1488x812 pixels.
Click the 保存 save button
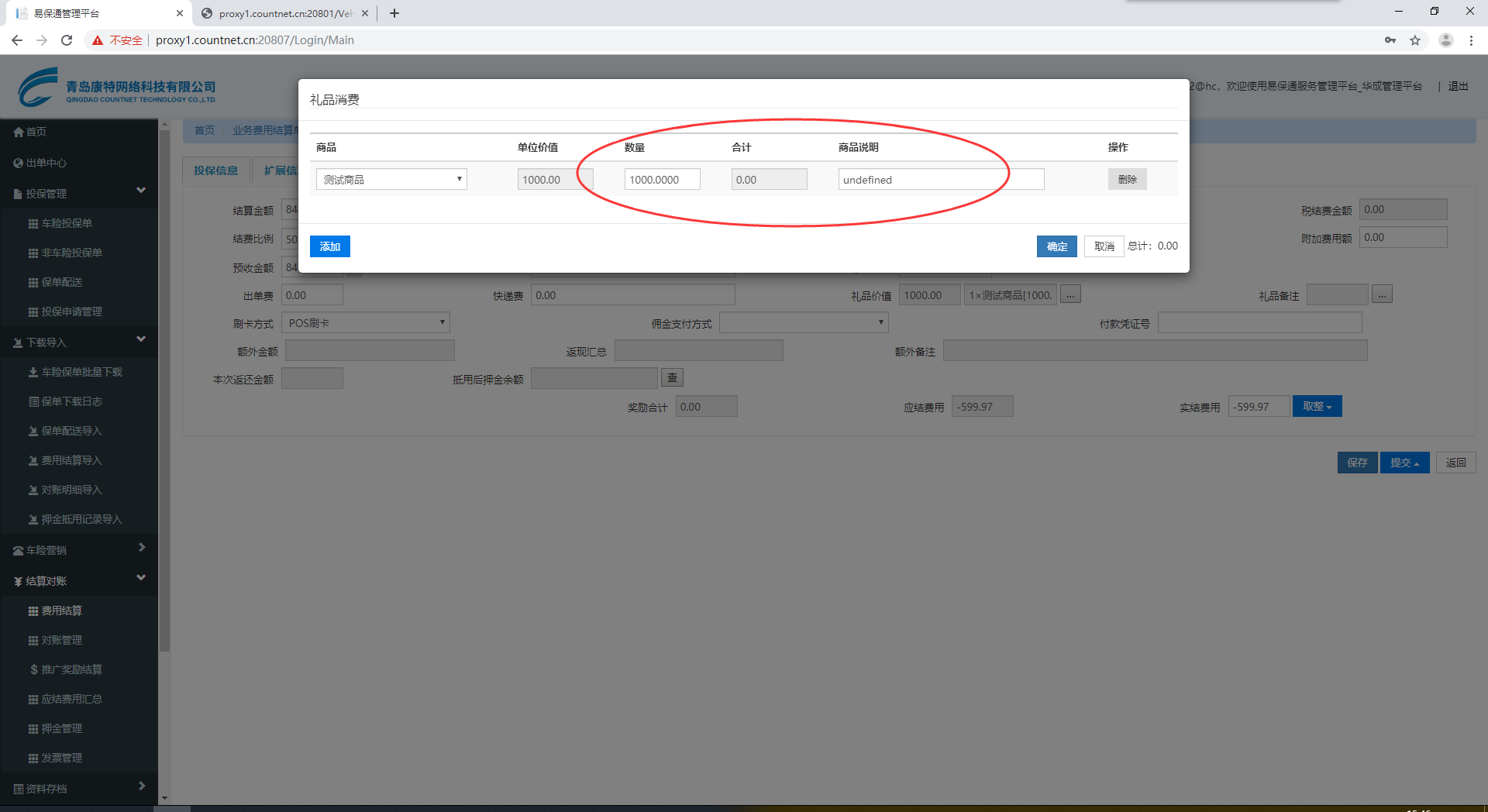click(x=1357, y=463)
